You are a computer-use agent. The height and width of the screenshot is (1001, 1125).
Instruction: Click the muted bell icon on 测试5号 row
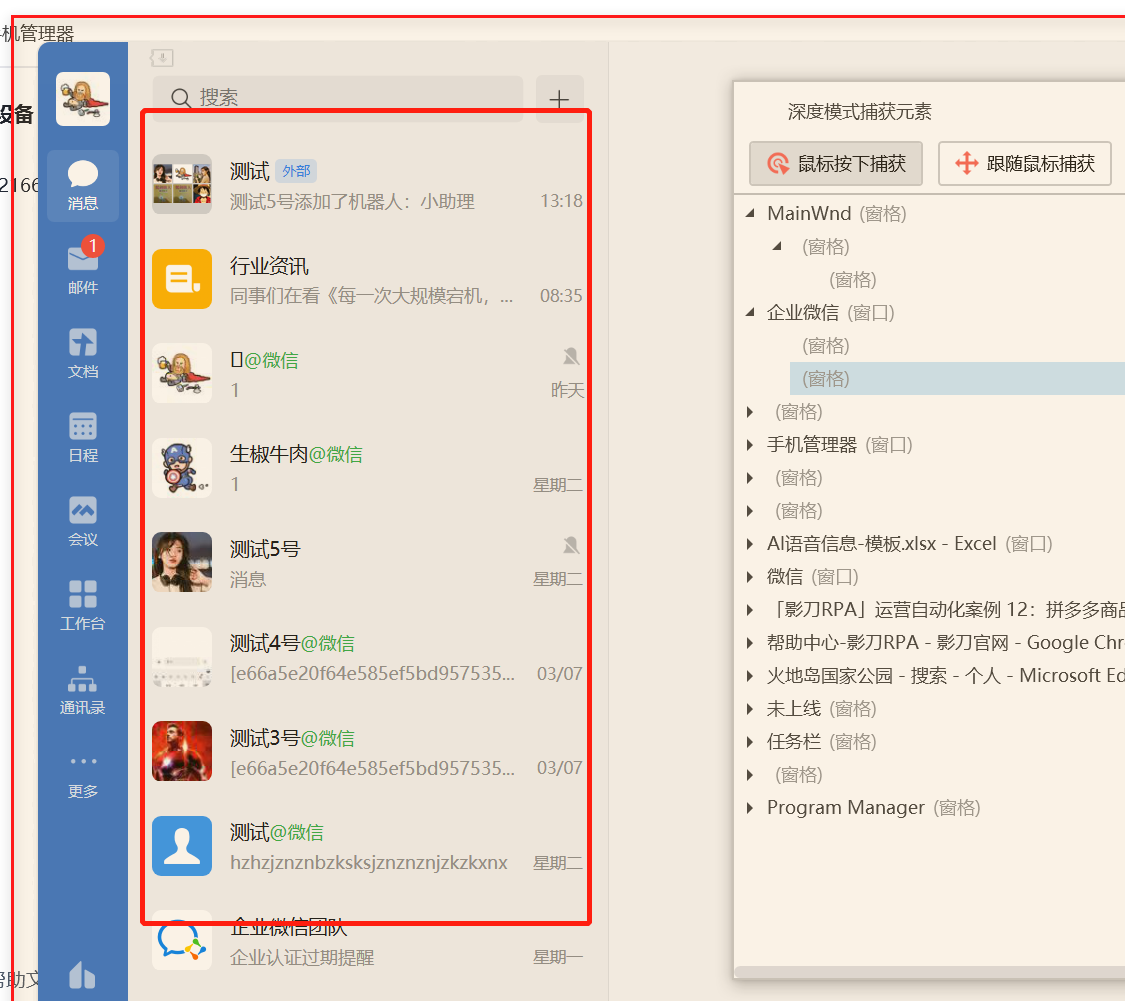click(x=571, y=546)
